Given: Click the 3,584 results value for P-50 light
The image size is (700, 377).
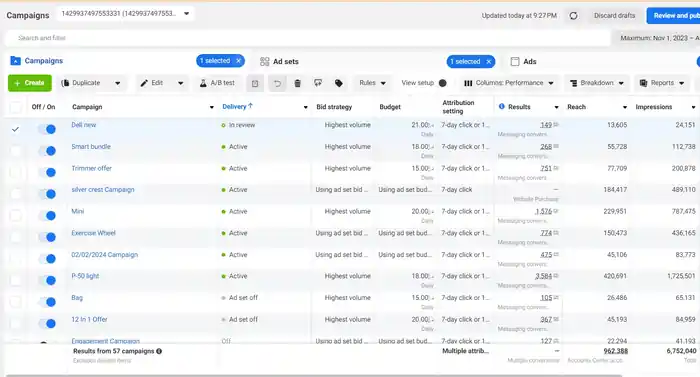Looking at the screenshot, I should coord(543,276).
